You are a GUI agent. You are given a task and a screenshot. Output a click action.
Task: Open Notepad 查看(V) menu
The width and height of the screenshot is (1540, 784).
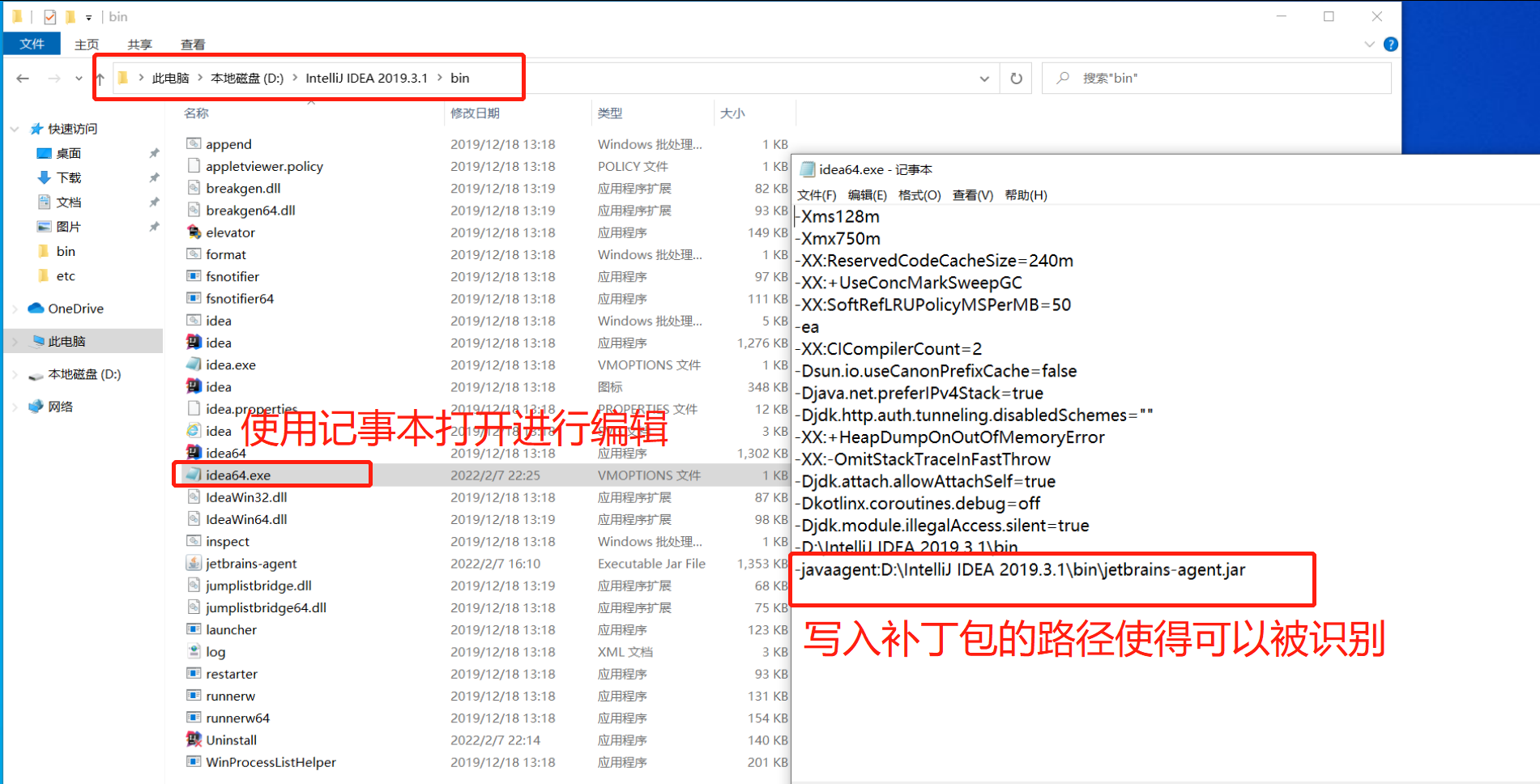(972, 195)
